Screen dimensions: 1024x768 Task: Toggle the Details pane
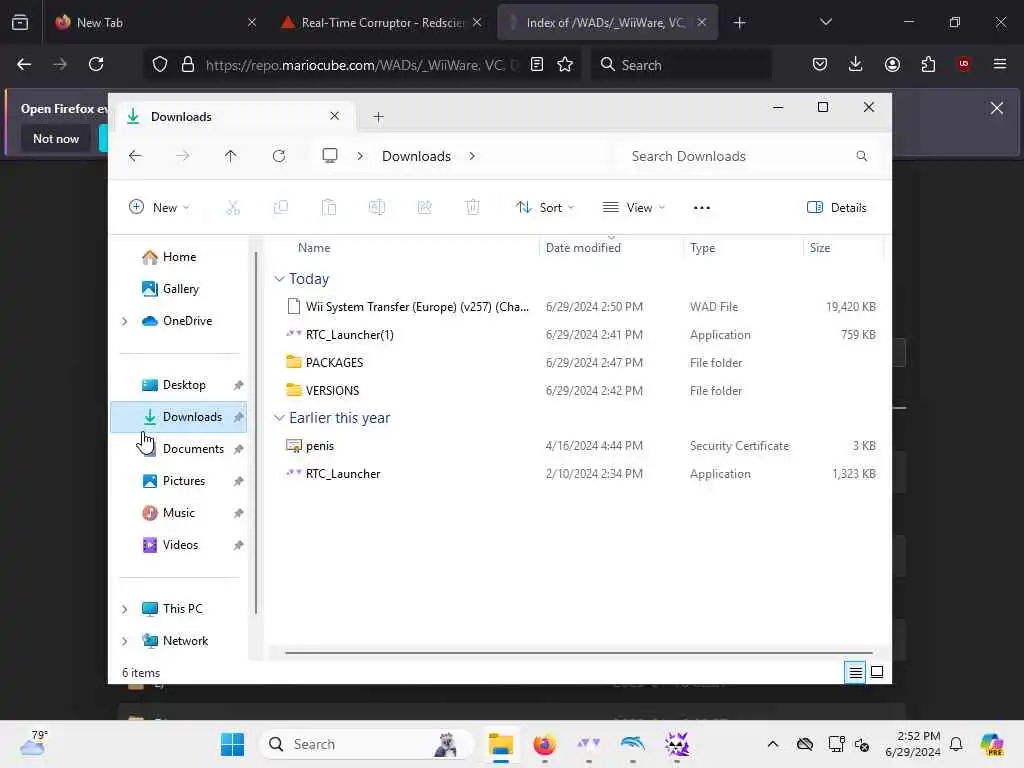tap(837, 208)
